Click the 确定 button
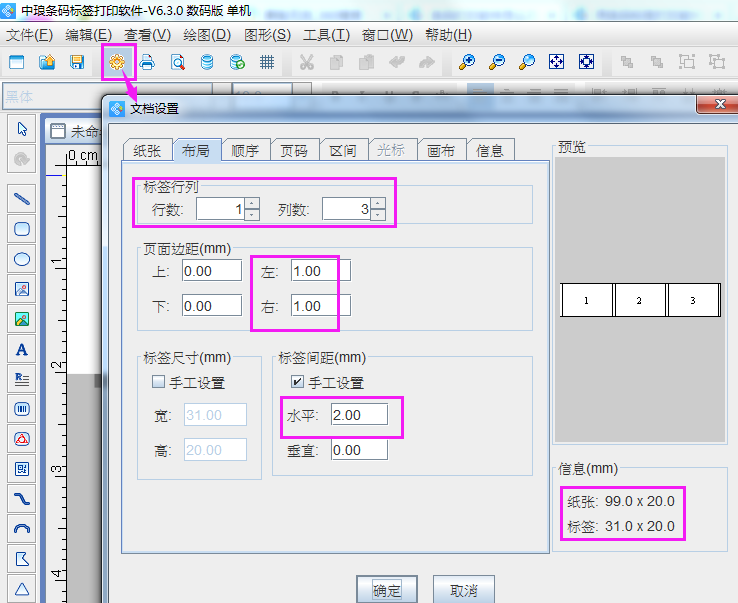Screen dimensions: 738x603 tap(386, 590)
